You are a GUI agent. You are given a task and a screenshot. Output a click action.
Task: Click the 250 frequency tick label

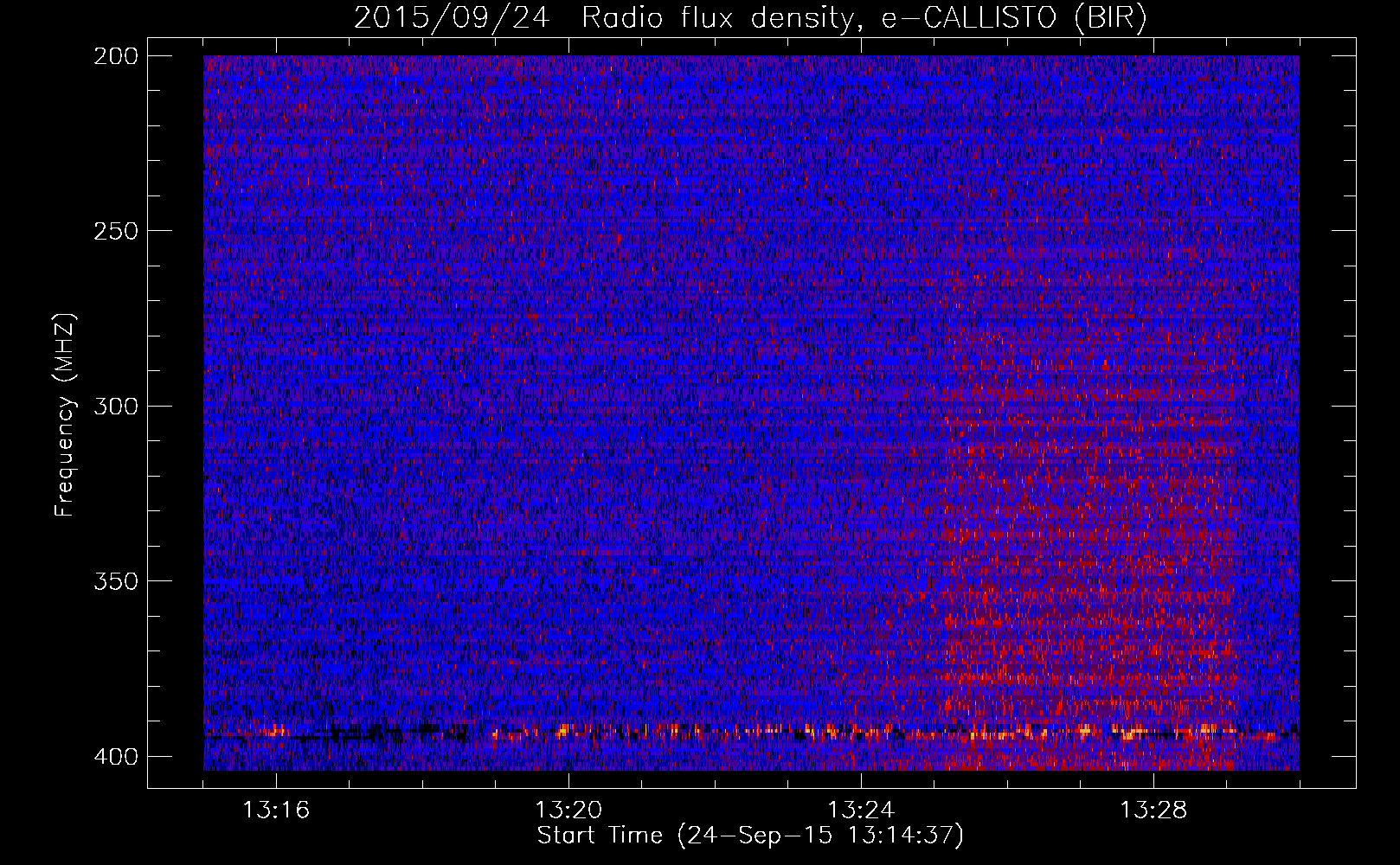pos(115,231)
